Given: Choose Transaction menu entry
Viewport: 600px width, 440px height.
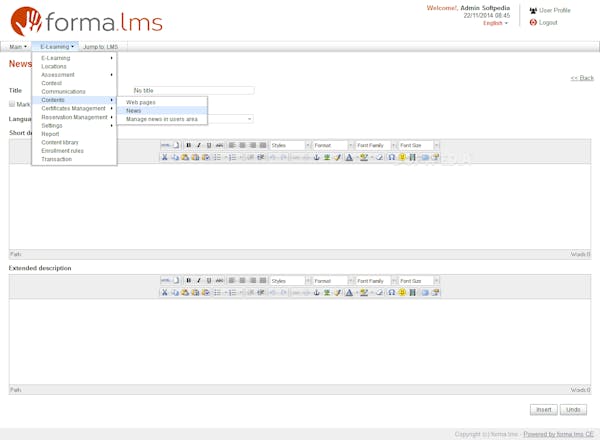Looking at the screenshot, I should [74, 159].
